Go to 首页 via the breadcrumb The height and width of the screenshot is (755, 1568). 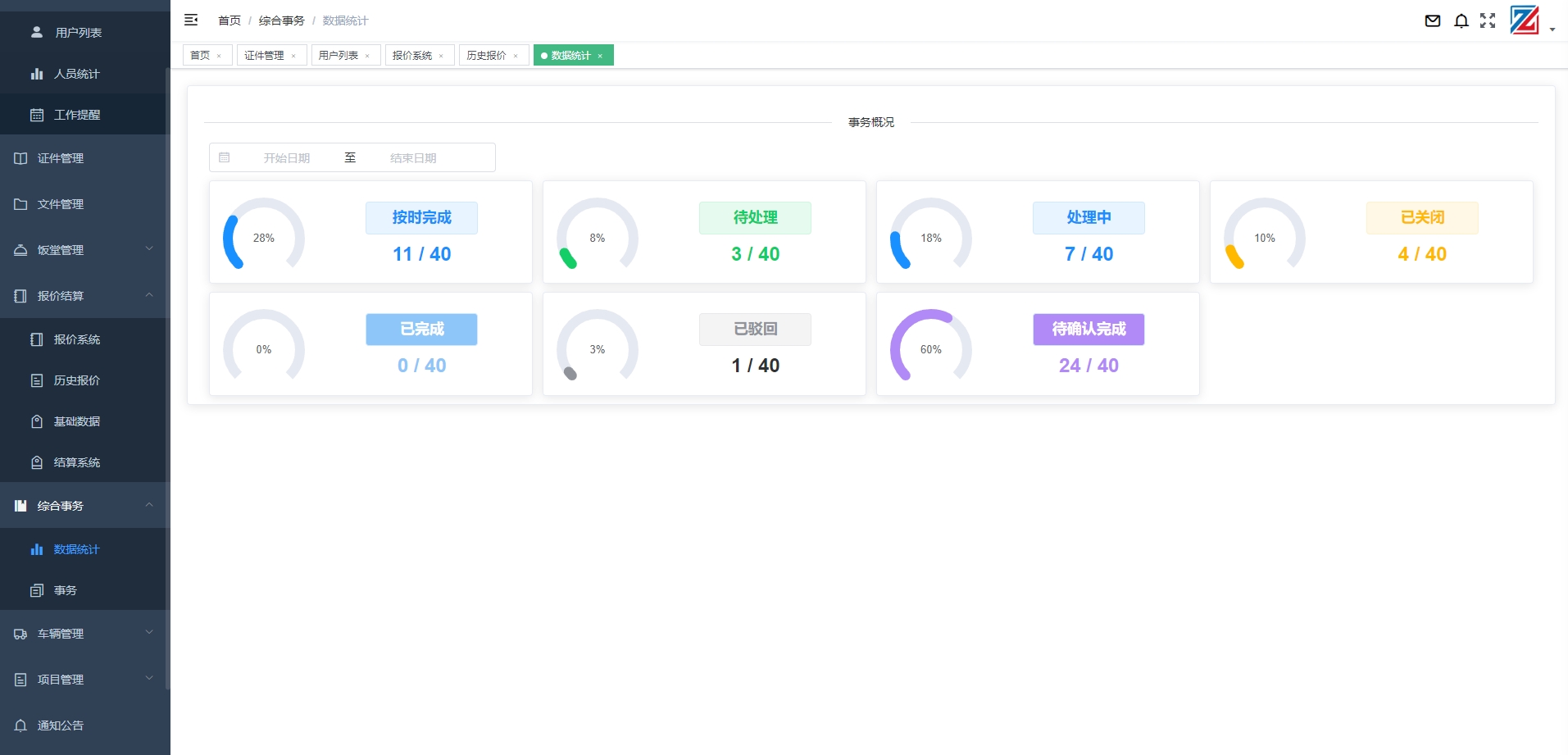coord(230,20)
